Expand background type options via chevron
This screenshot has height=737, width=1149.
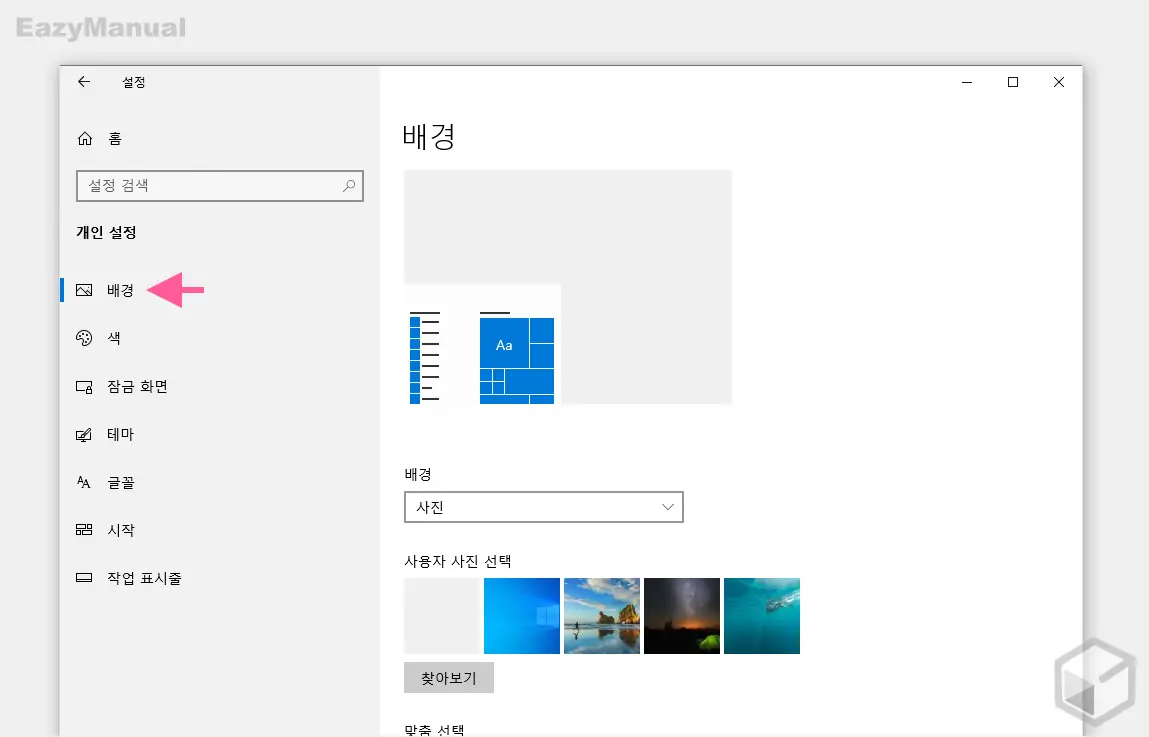click(667, 507)
